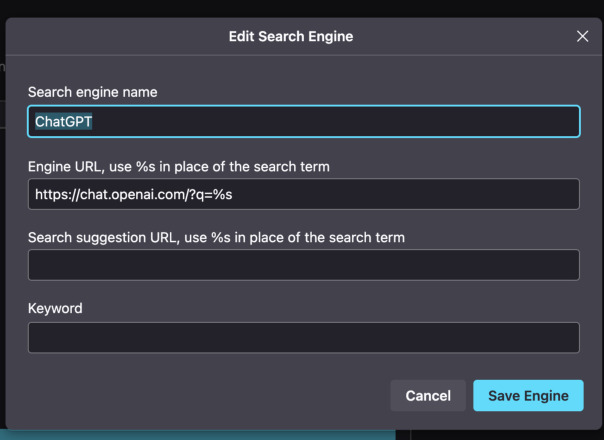Close the Edit Search Engine dialog
This screenshot has height=440, width=604.
[x=583, y=36]
